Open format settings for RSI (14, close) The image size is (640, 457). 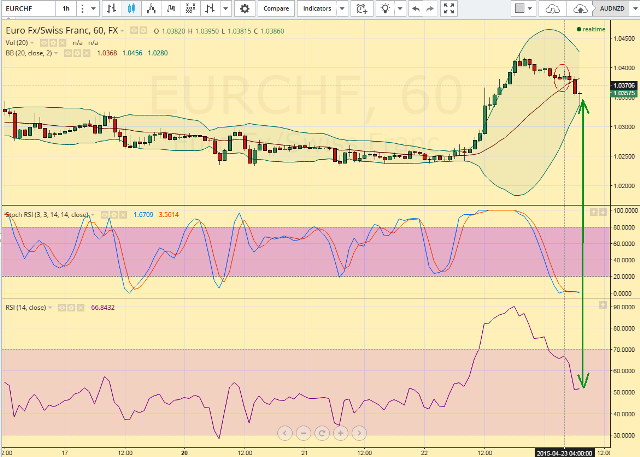[x=71, y=308]
